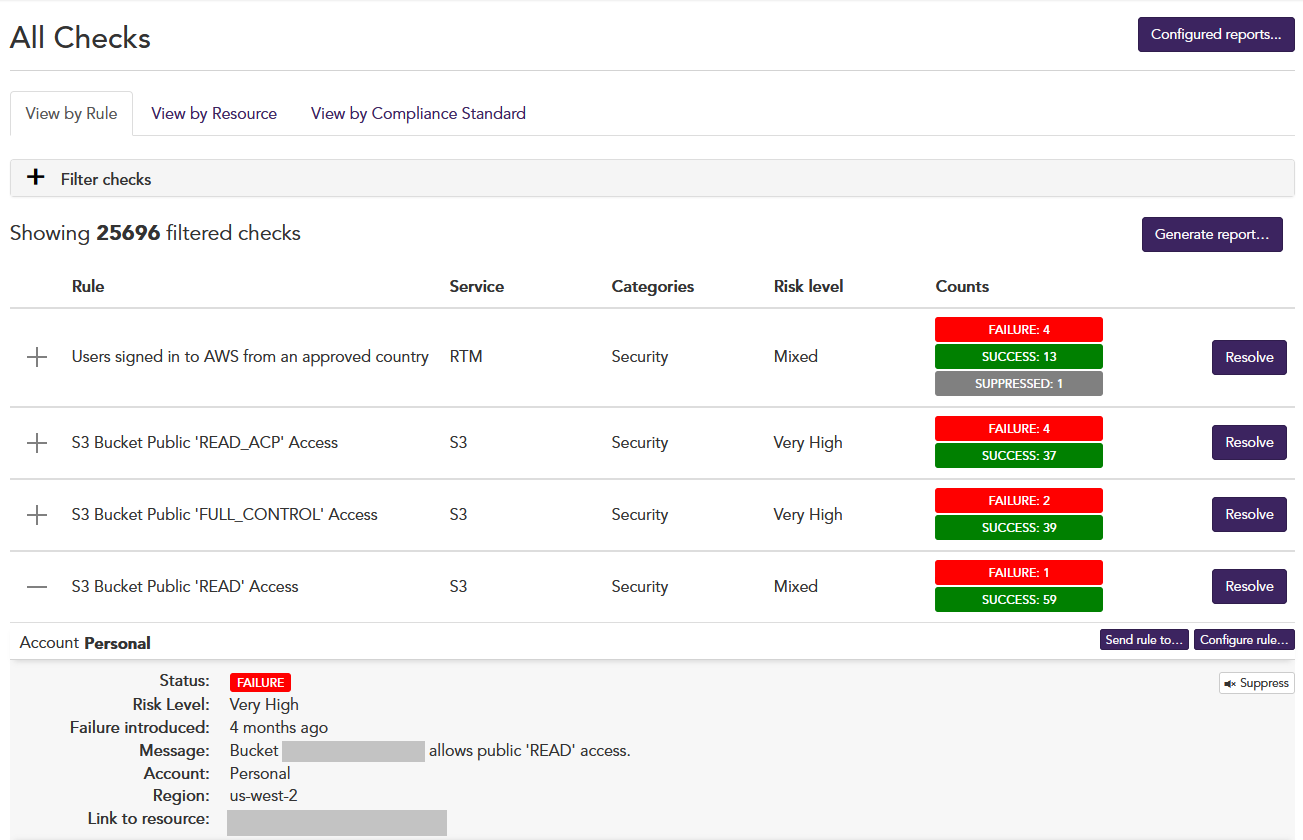Click Send rule to button
This screenshot has height=840, width=1303.
(1144, 640)
